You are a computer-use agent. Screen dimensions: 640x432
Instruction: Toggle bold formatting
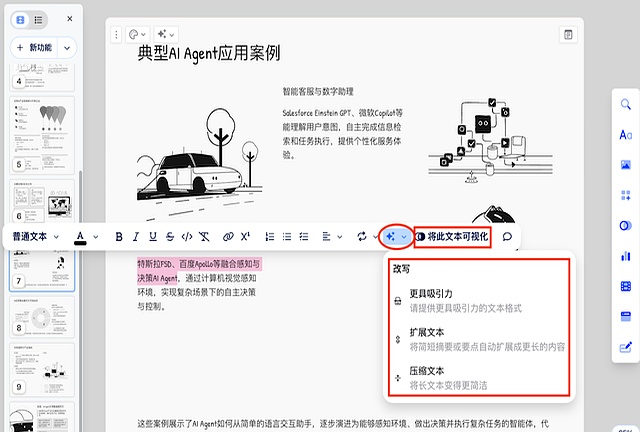pos(119,237)
